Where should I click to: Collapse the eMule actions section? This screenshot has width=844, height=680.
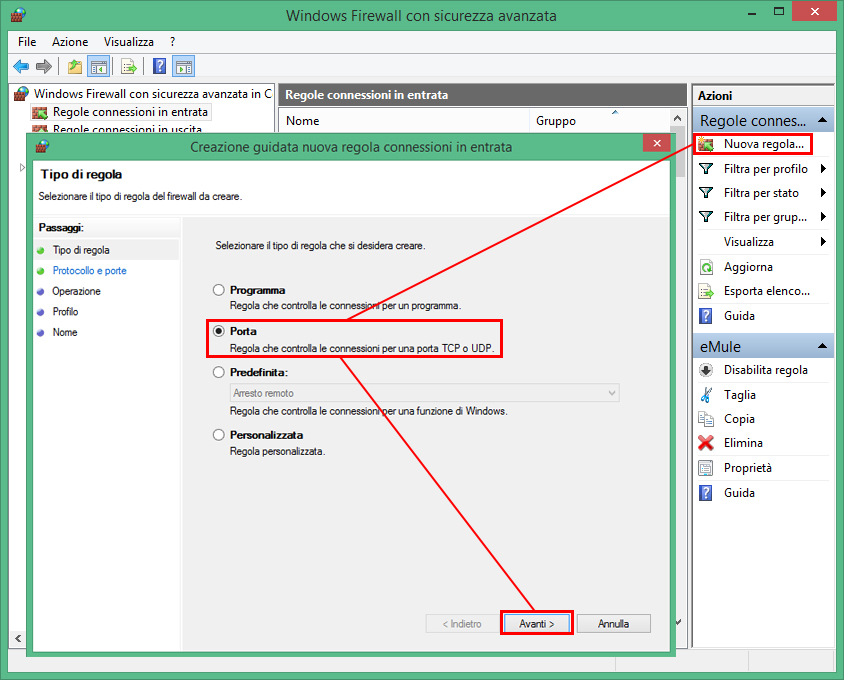pyautogui.click(x=822, y=346)
